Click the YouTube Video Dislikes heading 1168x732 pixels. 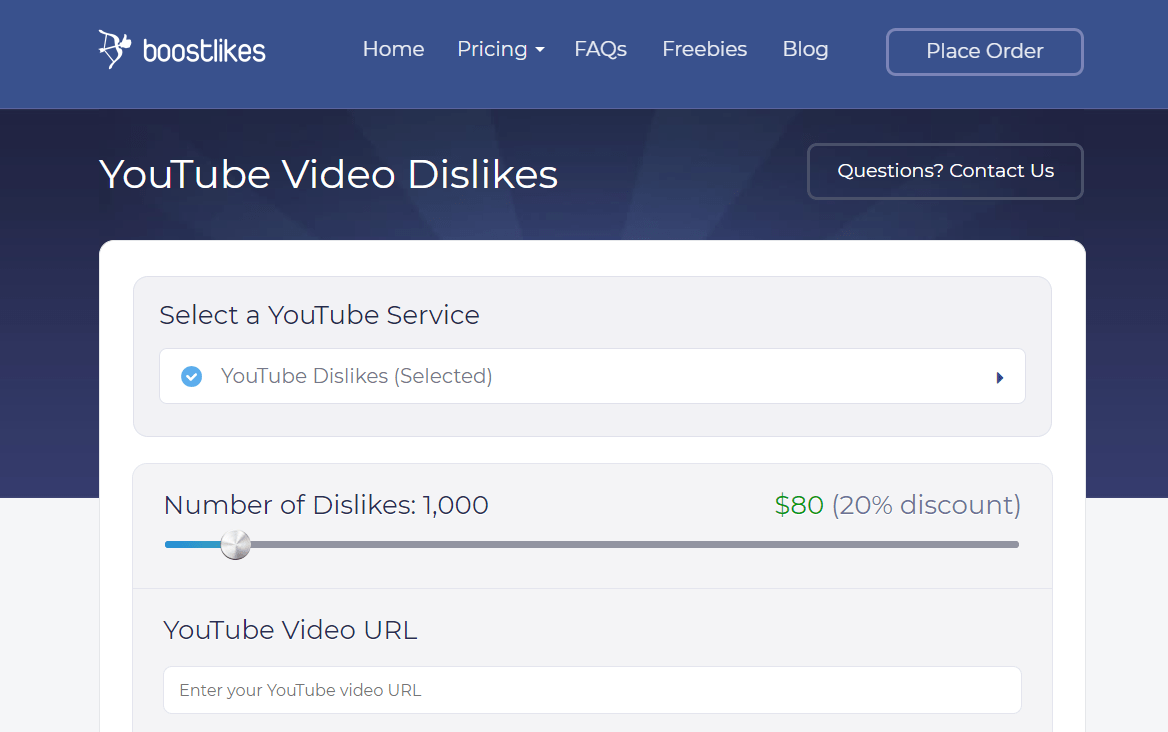(x=328, y=174)
